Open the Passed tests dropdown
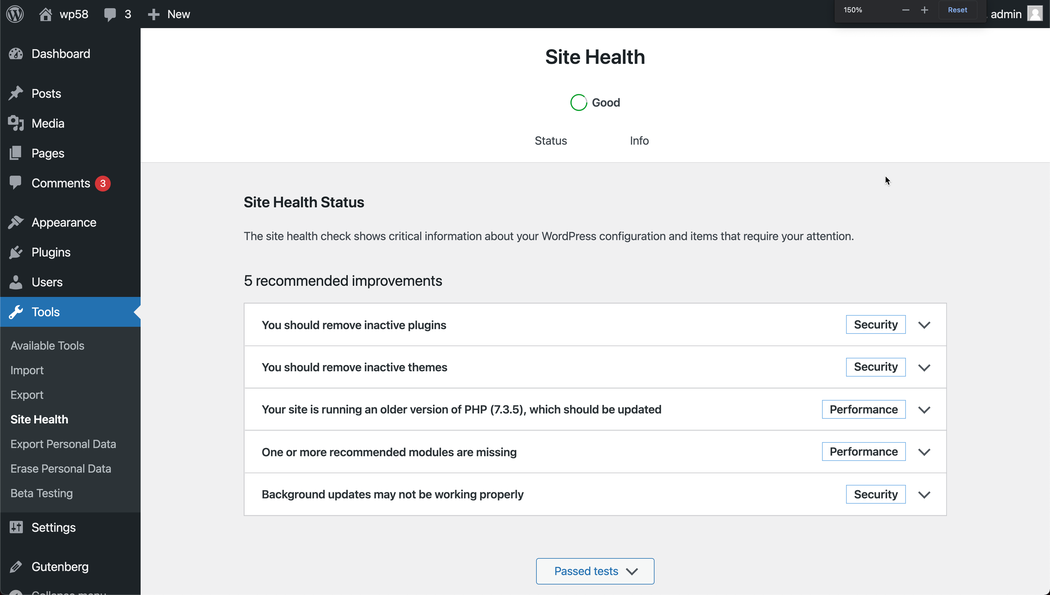The width and height of the screenshot is (1050, 595). pyautogui.click(x=595, y=571)
